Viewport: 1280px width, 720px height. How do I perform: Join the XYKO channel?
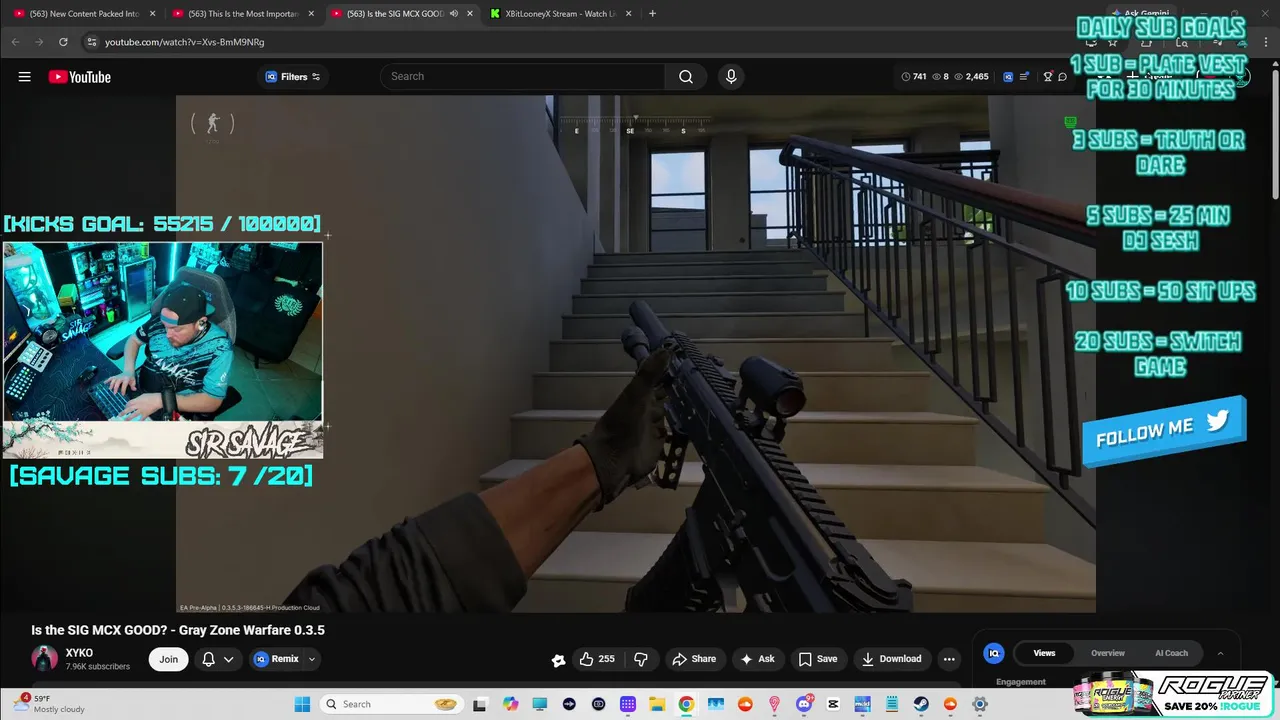(169, 659)
